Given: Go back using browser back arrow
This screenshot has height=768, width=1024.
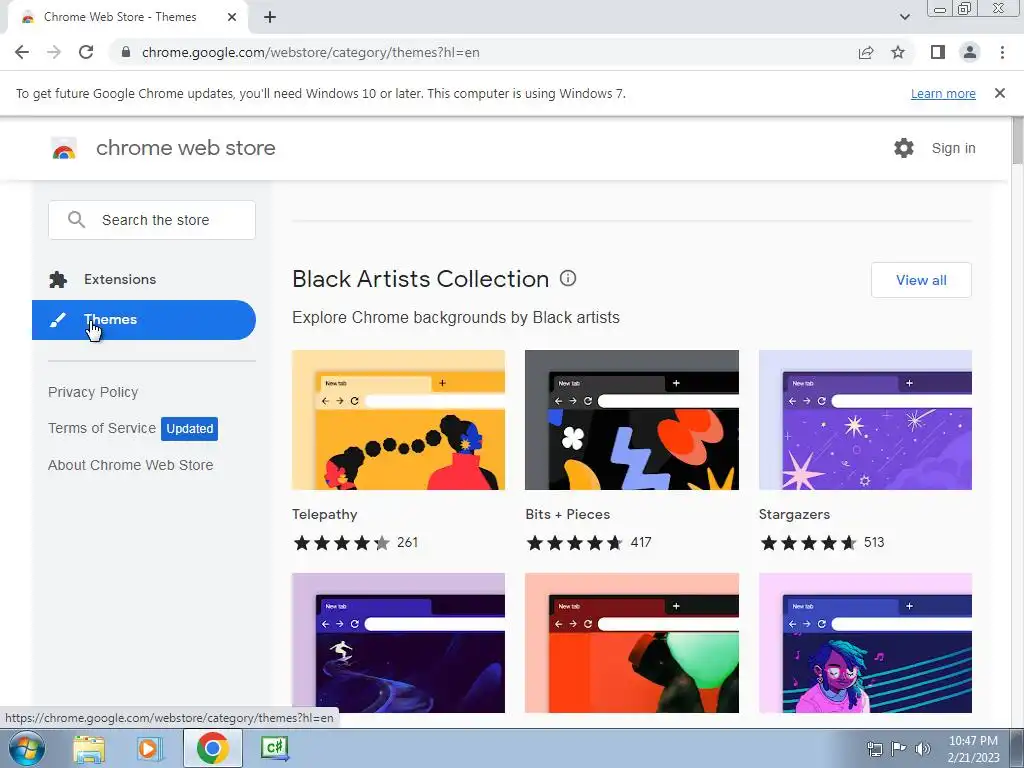Looking at the screenshot, I should pos(22,52).
